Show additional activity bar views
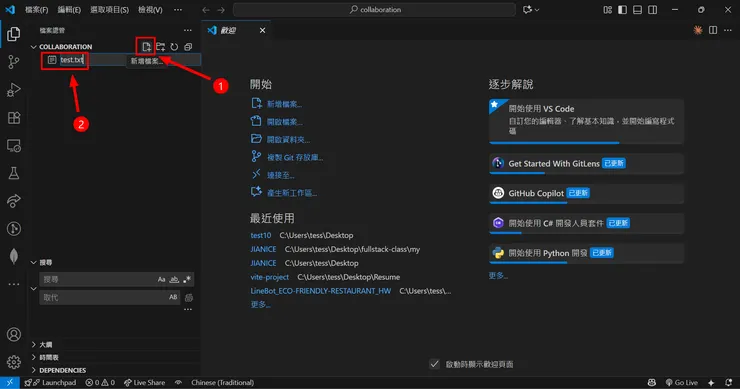Screen dimensions: 740x389 pos(14,284)
